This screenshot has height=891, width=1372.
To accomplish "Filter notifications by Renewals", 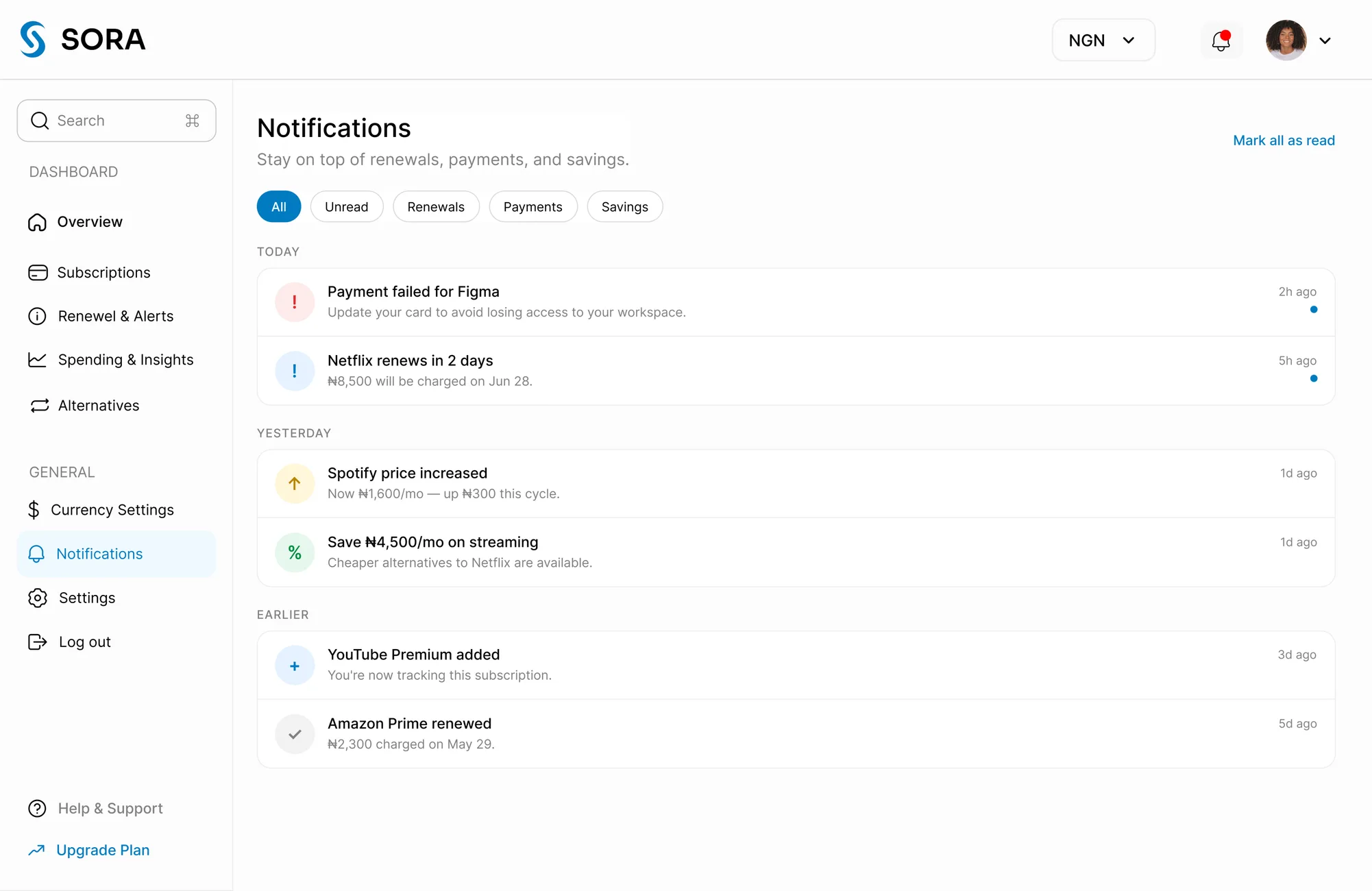I will [x=436, y=206].
